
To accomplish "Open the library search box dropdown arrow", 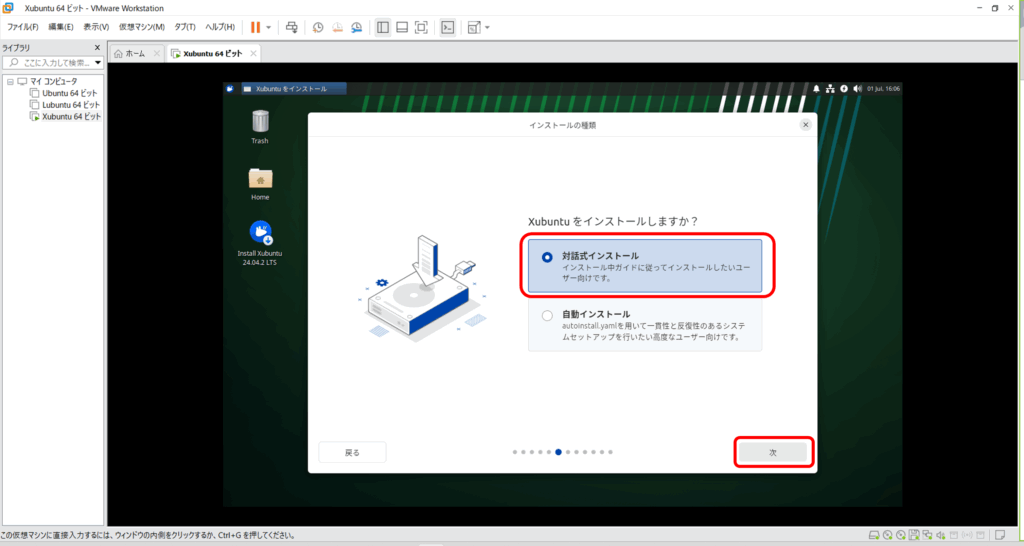I will coord(98,63).
